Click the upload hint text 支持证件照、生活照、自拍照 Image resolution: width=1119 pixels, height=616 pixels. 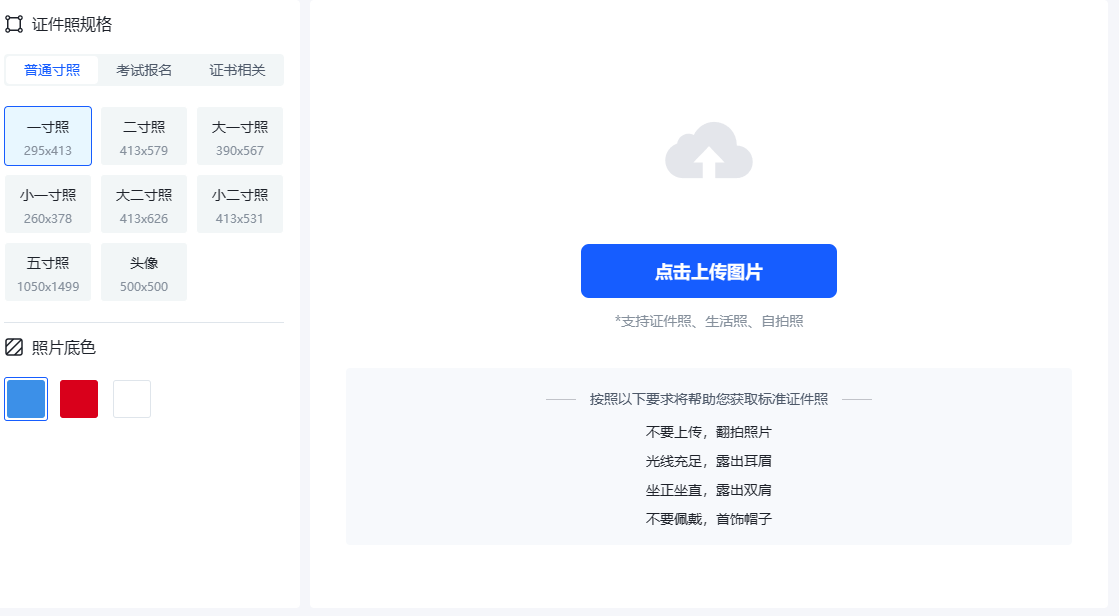click(x=708, y=321)
